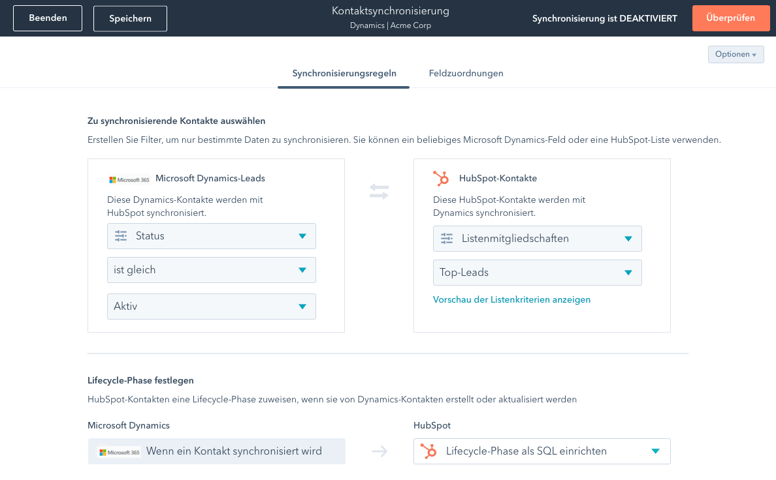Click the filter sliders icon in Listenmitgliedschaften field
This screenshot has height=480, width=776.
447,239
